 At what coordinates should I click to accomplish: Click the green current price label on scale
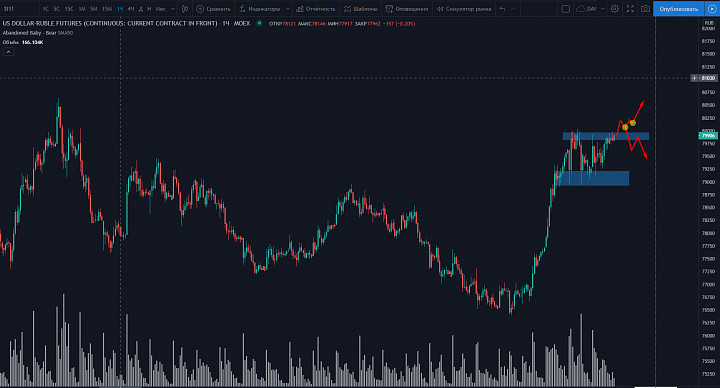point(708,135)
